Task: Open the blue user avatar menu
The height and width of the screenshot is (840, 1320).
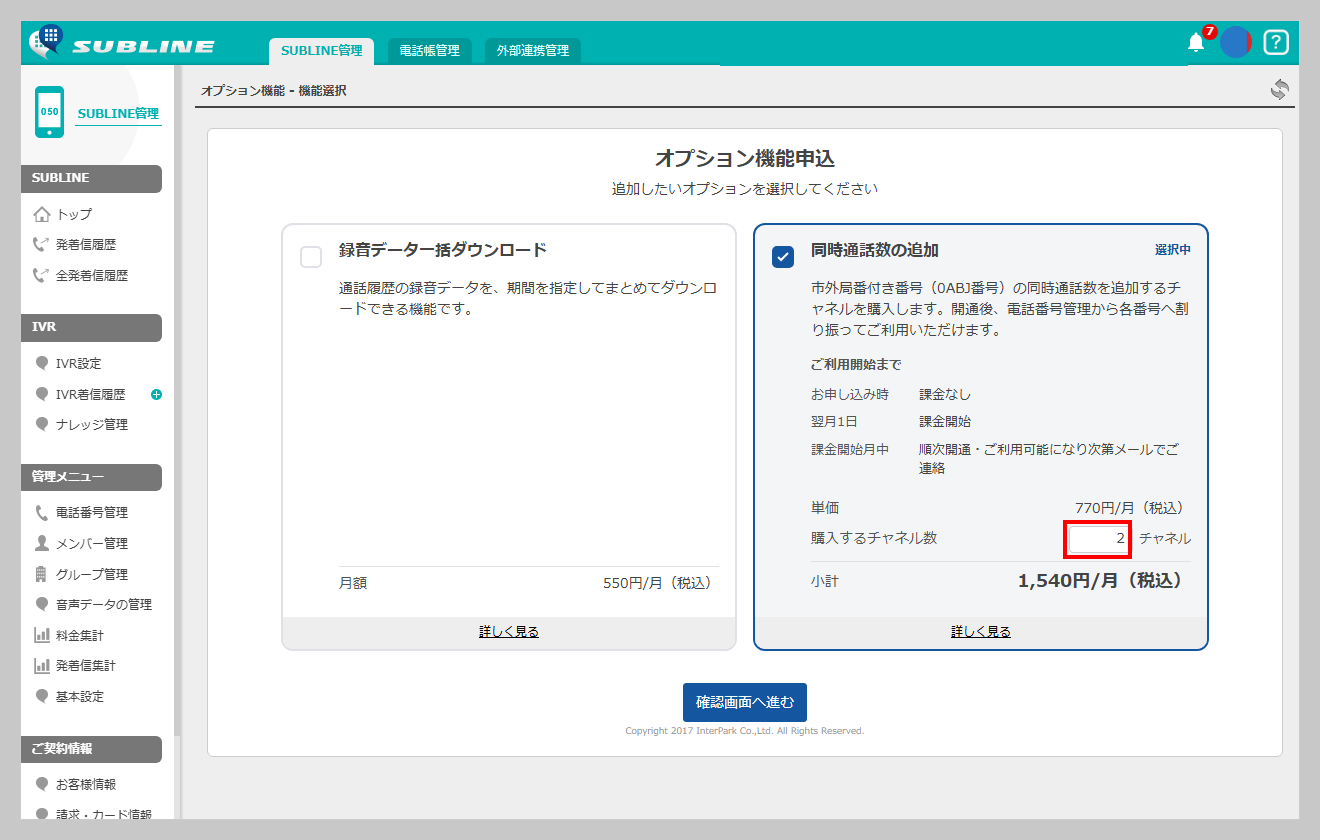Action: 1236,42
